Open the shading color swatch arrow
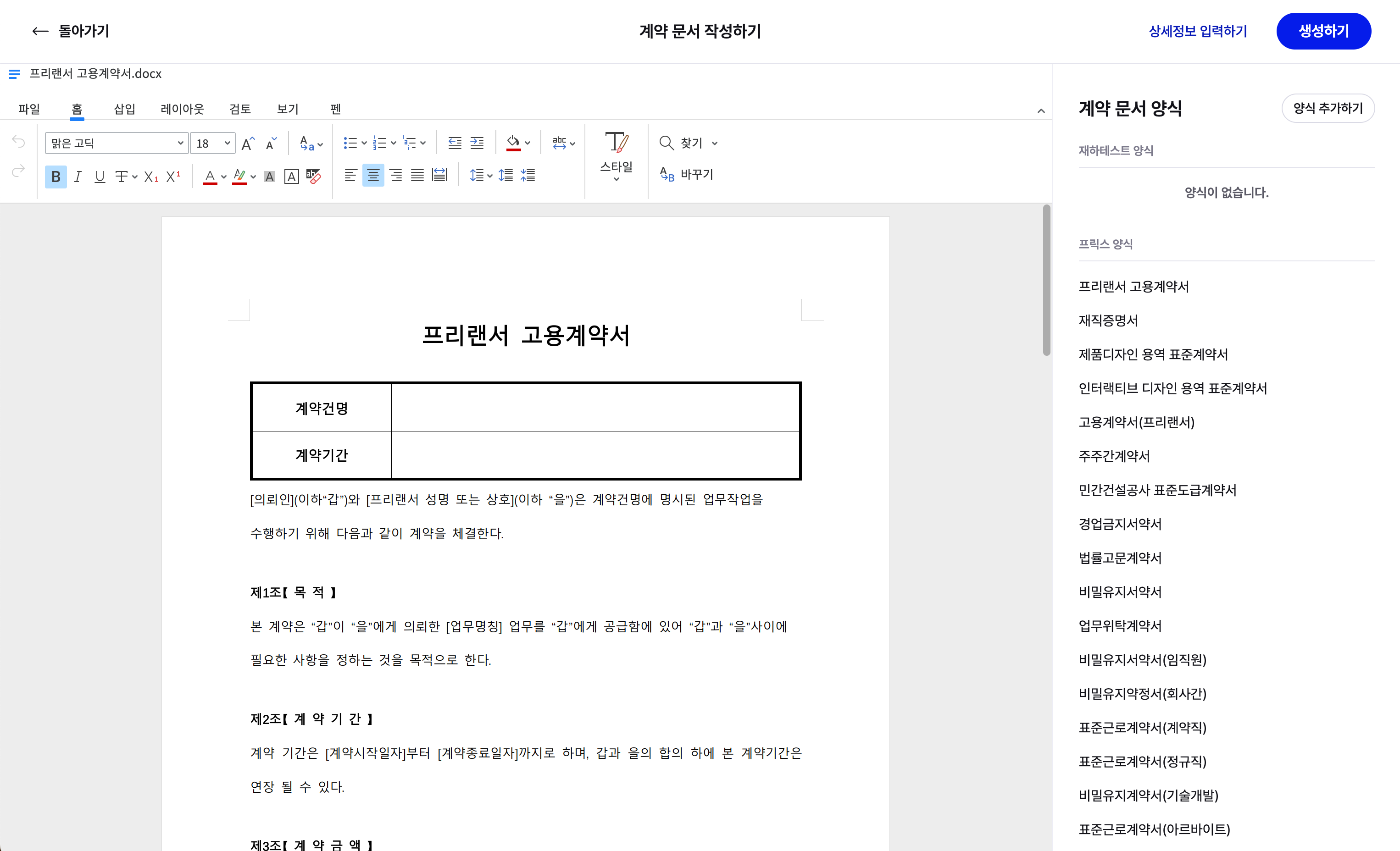 (527, 143)
